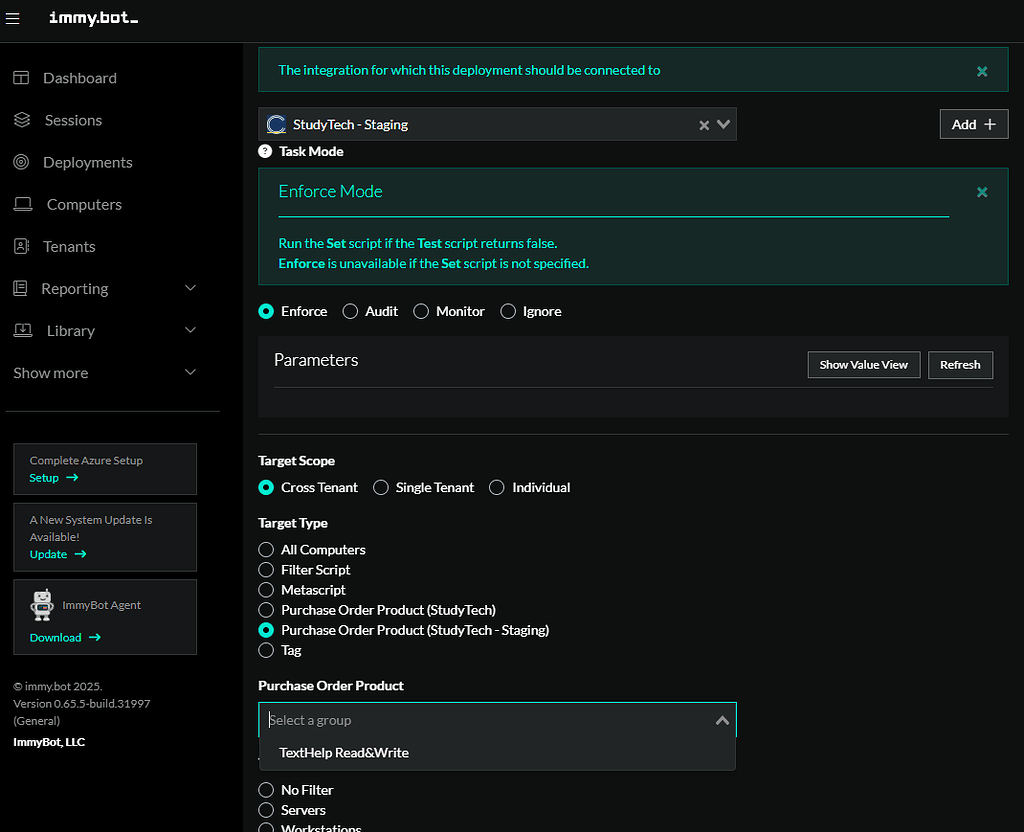Expand the Reporting sidebar section
This screenshot has height=832, width=1024.
pos(190,288)
